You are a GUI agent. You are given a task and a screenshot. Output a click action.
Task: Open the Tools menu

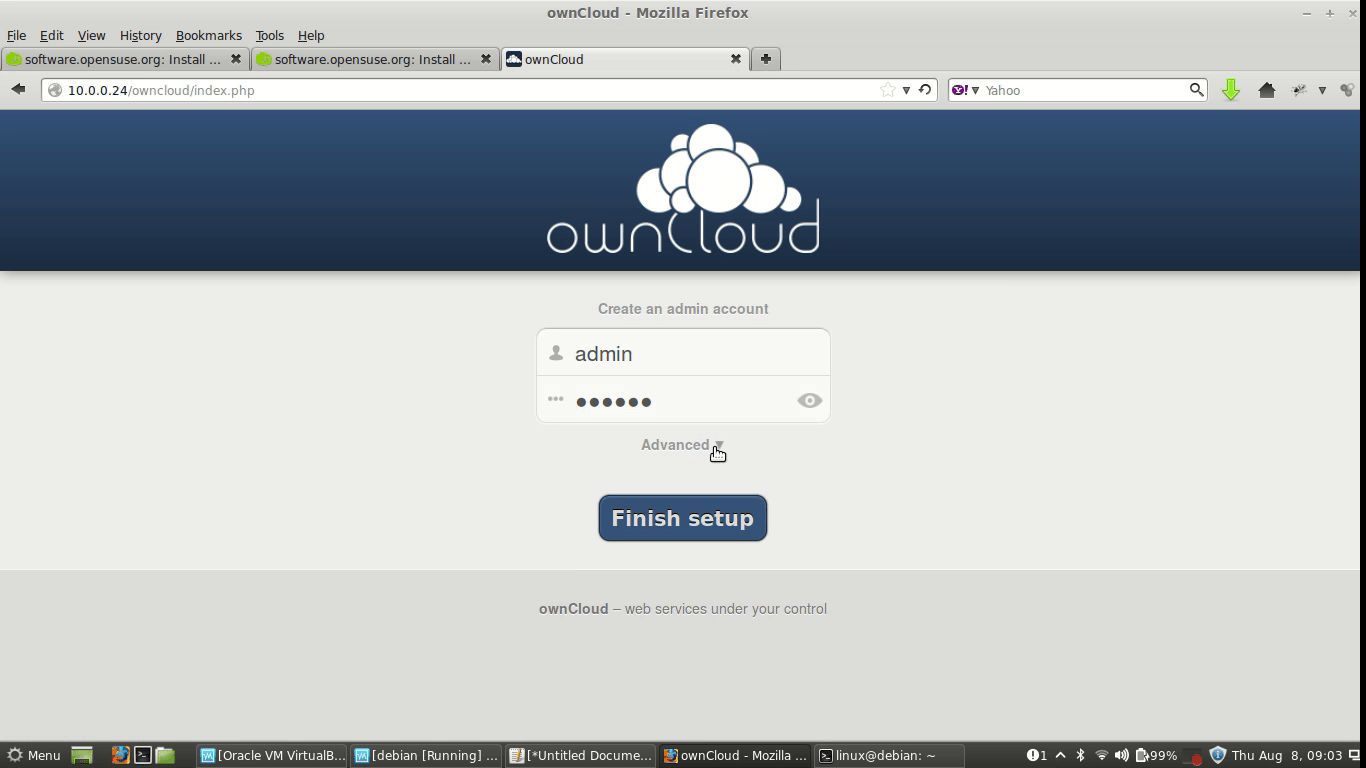269,35
